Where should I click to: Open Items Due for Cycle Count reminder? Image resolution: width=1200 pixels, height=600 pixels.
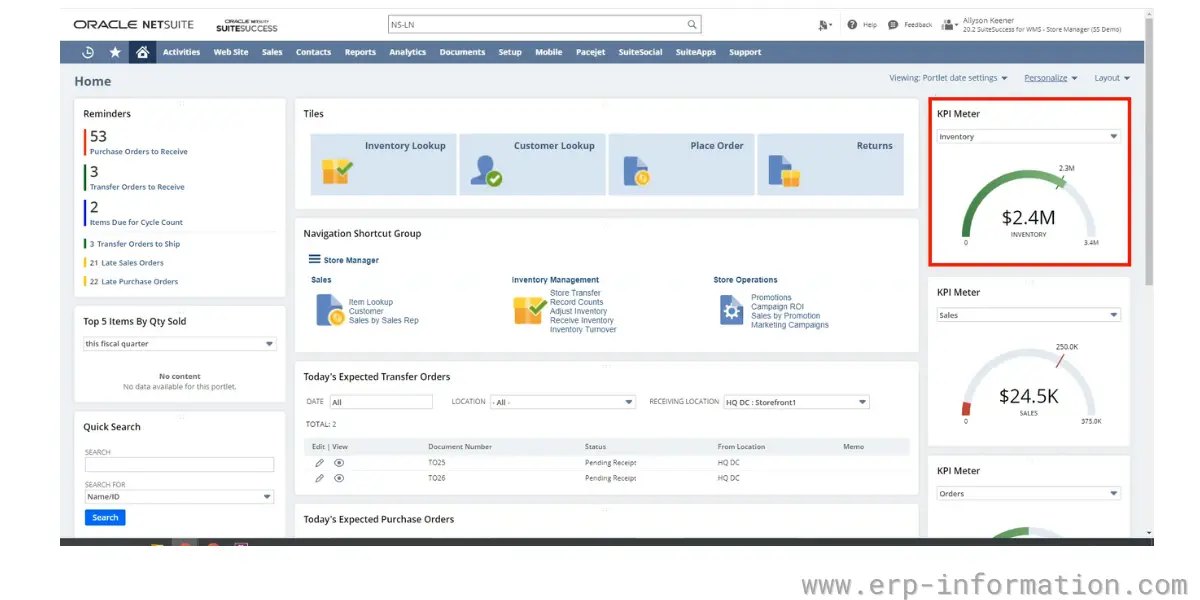point(136,222)
